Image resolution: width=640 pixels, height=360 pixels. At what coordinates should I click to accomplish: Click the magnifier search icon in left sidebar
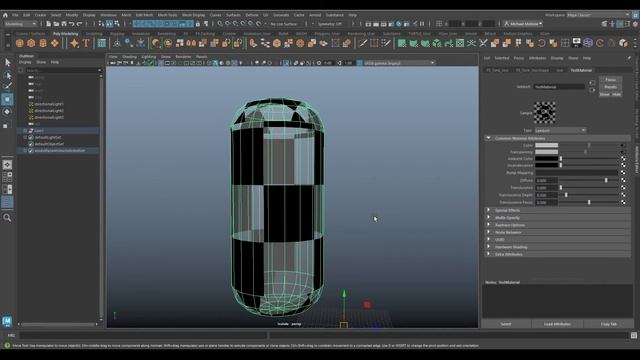point(7,218)
